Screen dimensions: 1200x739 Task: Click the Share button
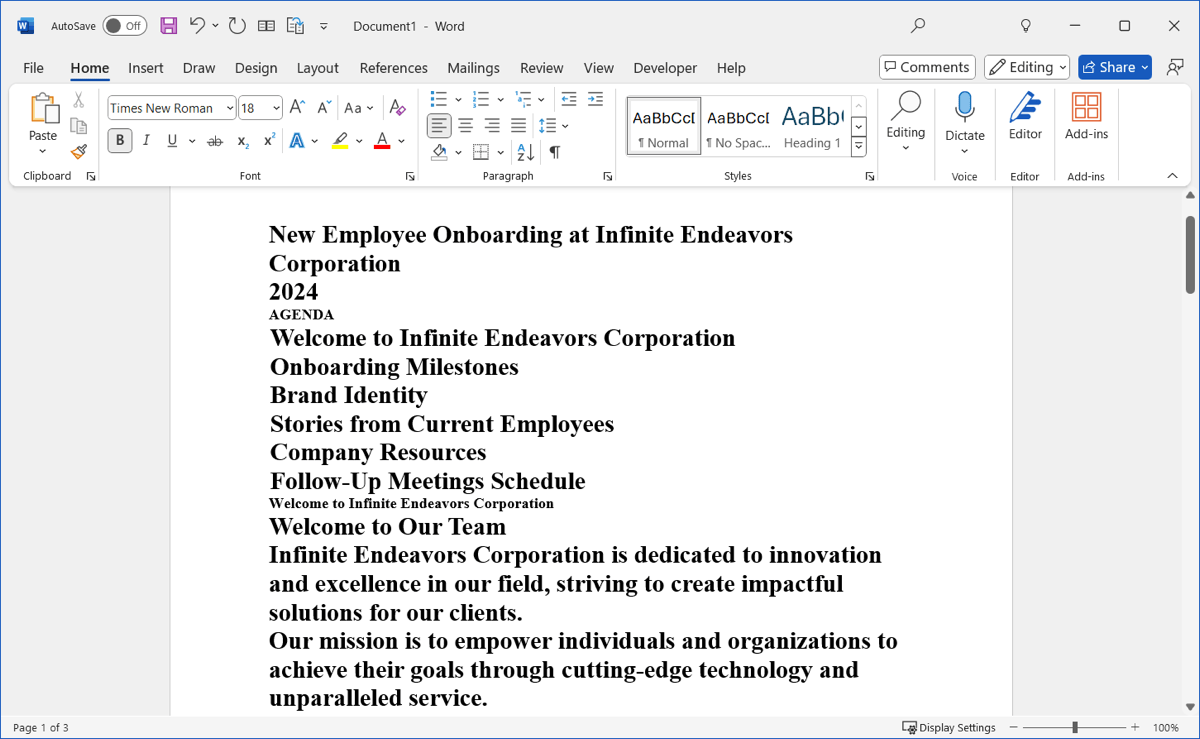[x=1115, y=67]
